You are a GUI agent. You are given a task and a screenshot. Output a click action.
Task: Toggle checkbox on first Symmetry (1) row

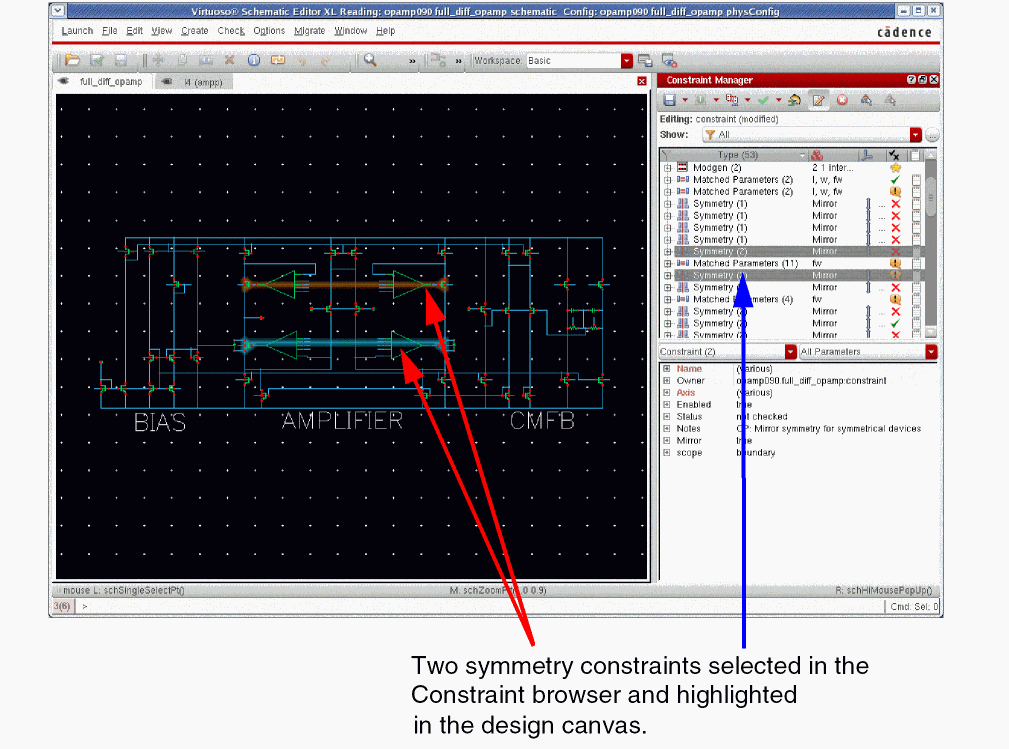click(x=916, y=204)
